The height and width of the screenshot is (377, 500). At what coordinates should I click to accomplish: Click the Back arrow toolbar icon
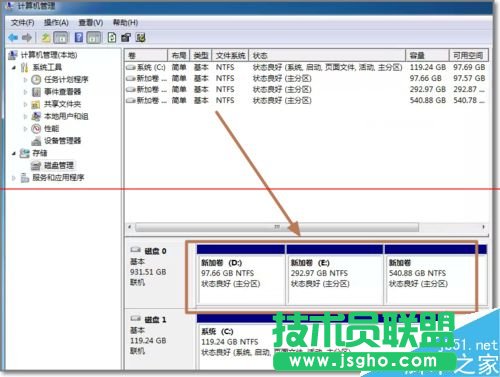click(13, 38)
